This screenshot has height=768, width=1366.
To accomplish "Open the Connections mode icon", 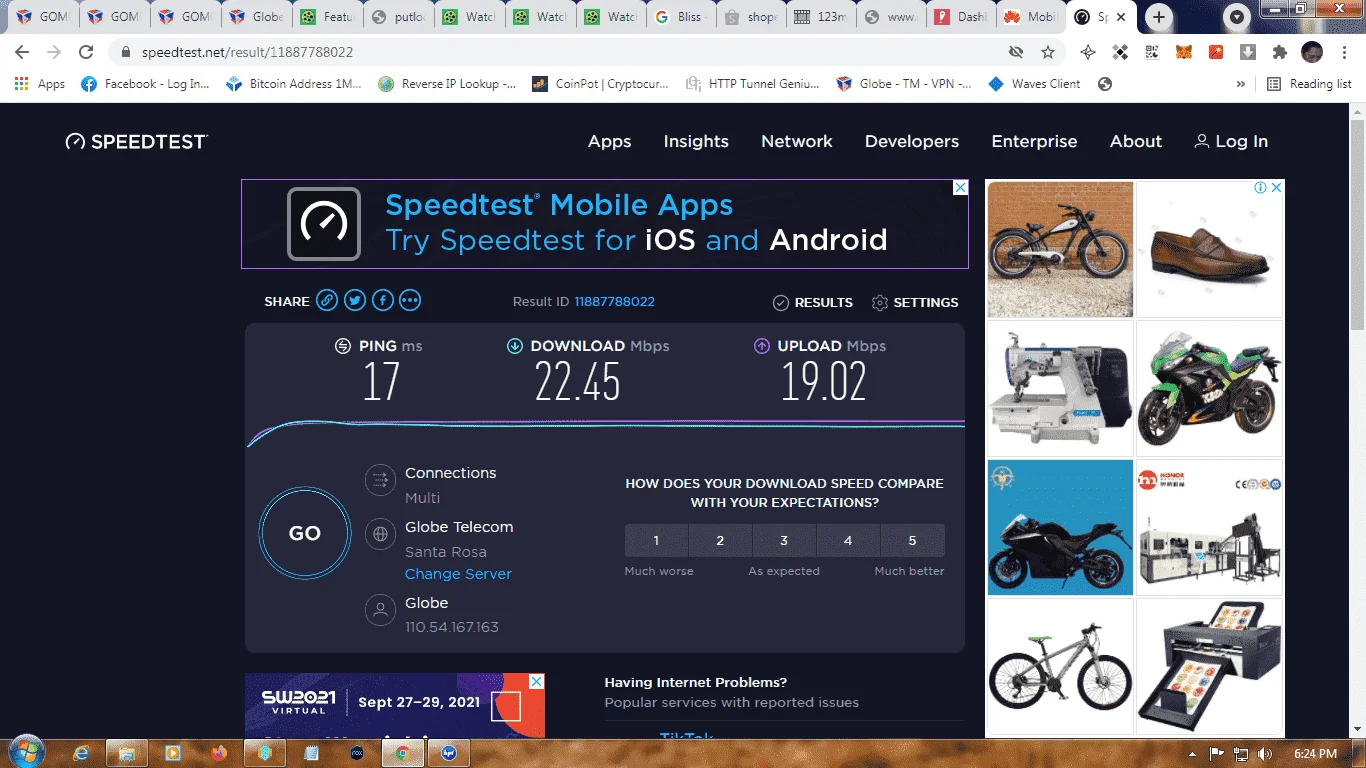I will pos(380,480).
